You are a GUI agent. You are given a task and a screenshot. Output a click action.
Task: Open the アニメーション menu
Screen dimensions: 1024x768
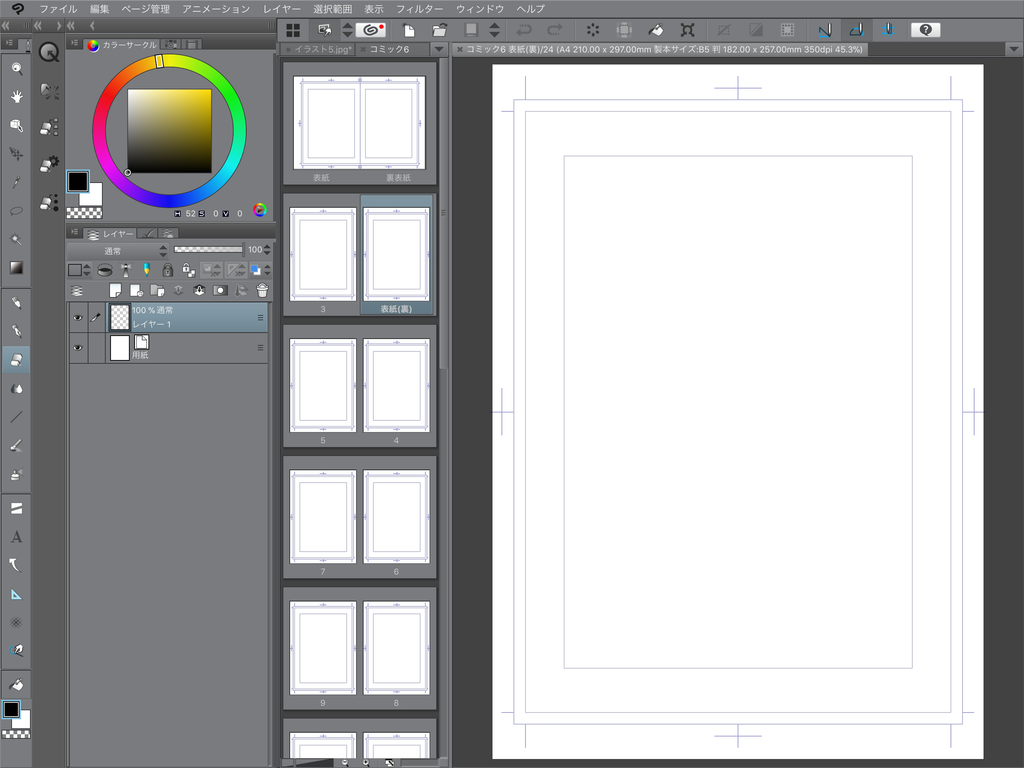point(216,9)
